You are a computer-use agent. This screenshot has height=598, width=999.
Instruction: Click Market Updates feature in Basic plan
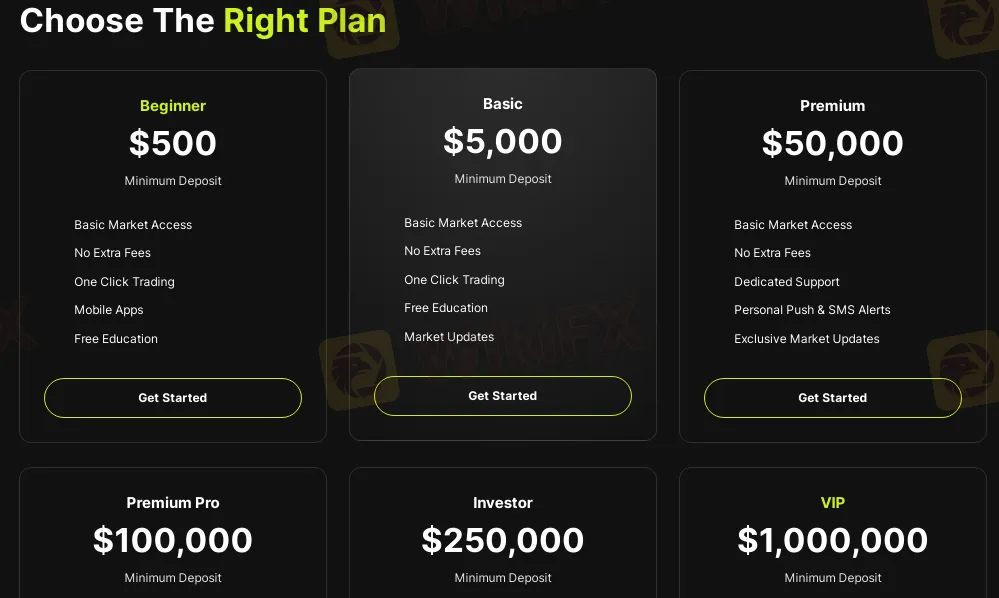[449, 337]
